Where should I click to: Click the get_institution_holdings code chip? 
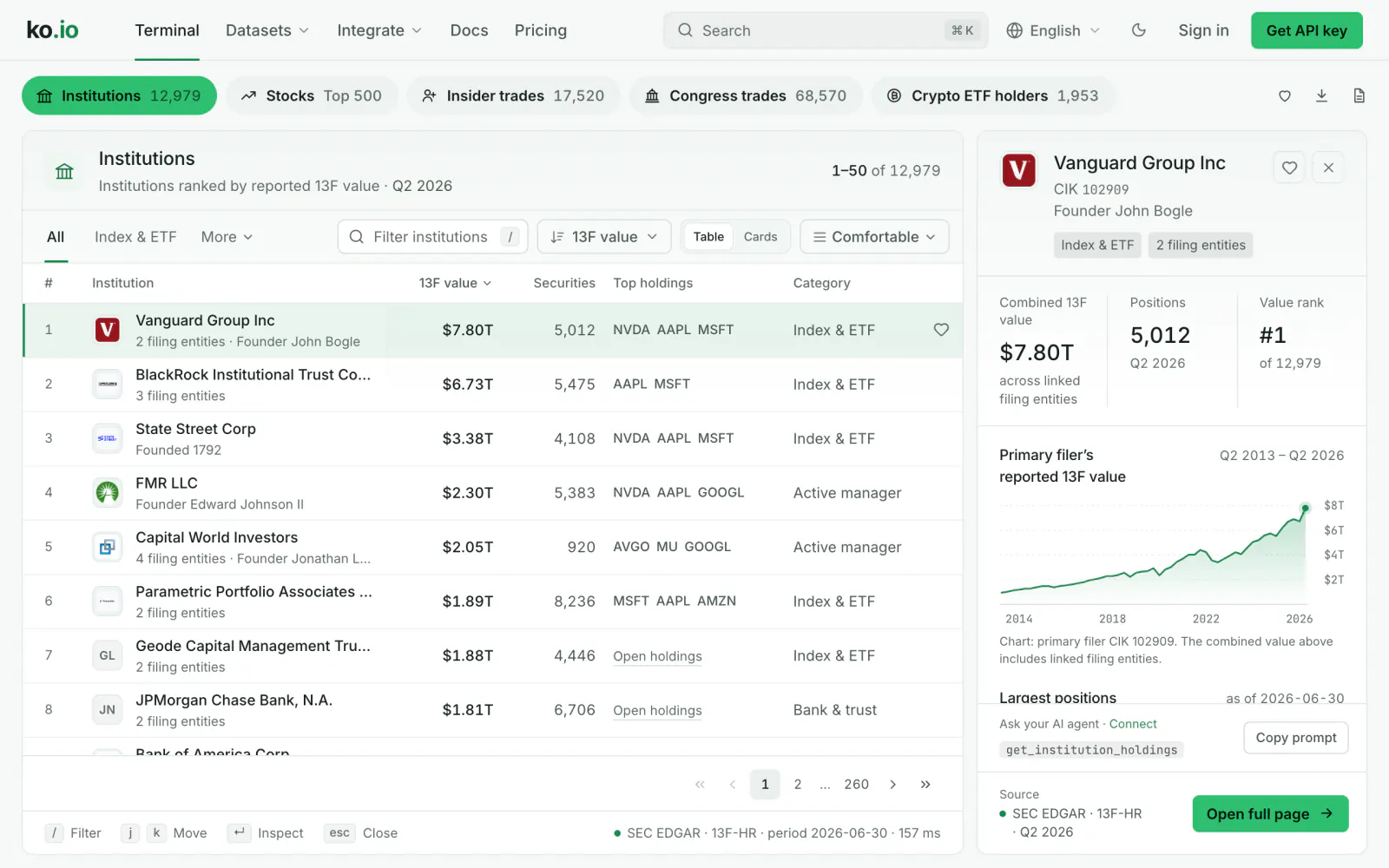click(1091, 750)
